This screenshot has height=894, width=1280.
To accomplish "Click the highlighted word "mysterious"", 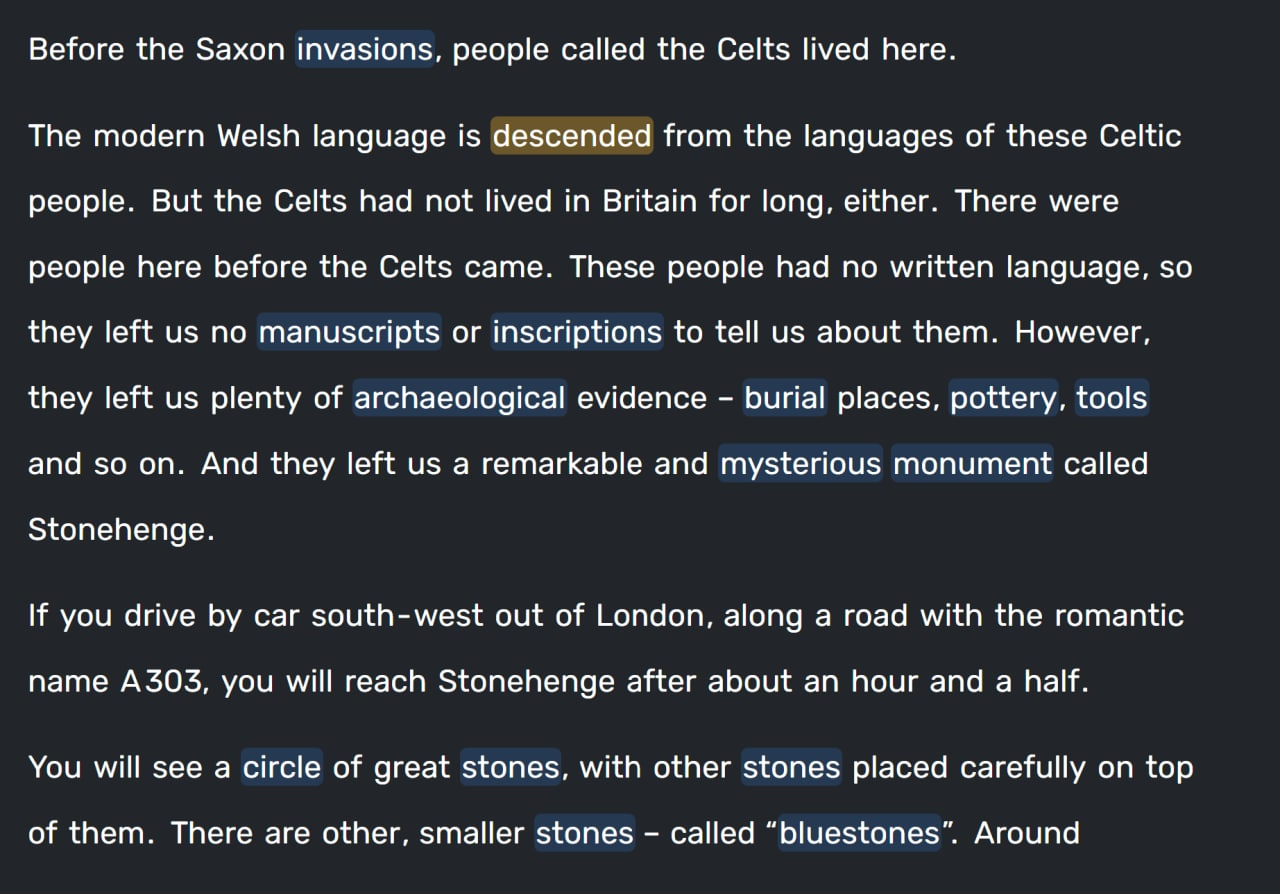I will coord(801,464).
